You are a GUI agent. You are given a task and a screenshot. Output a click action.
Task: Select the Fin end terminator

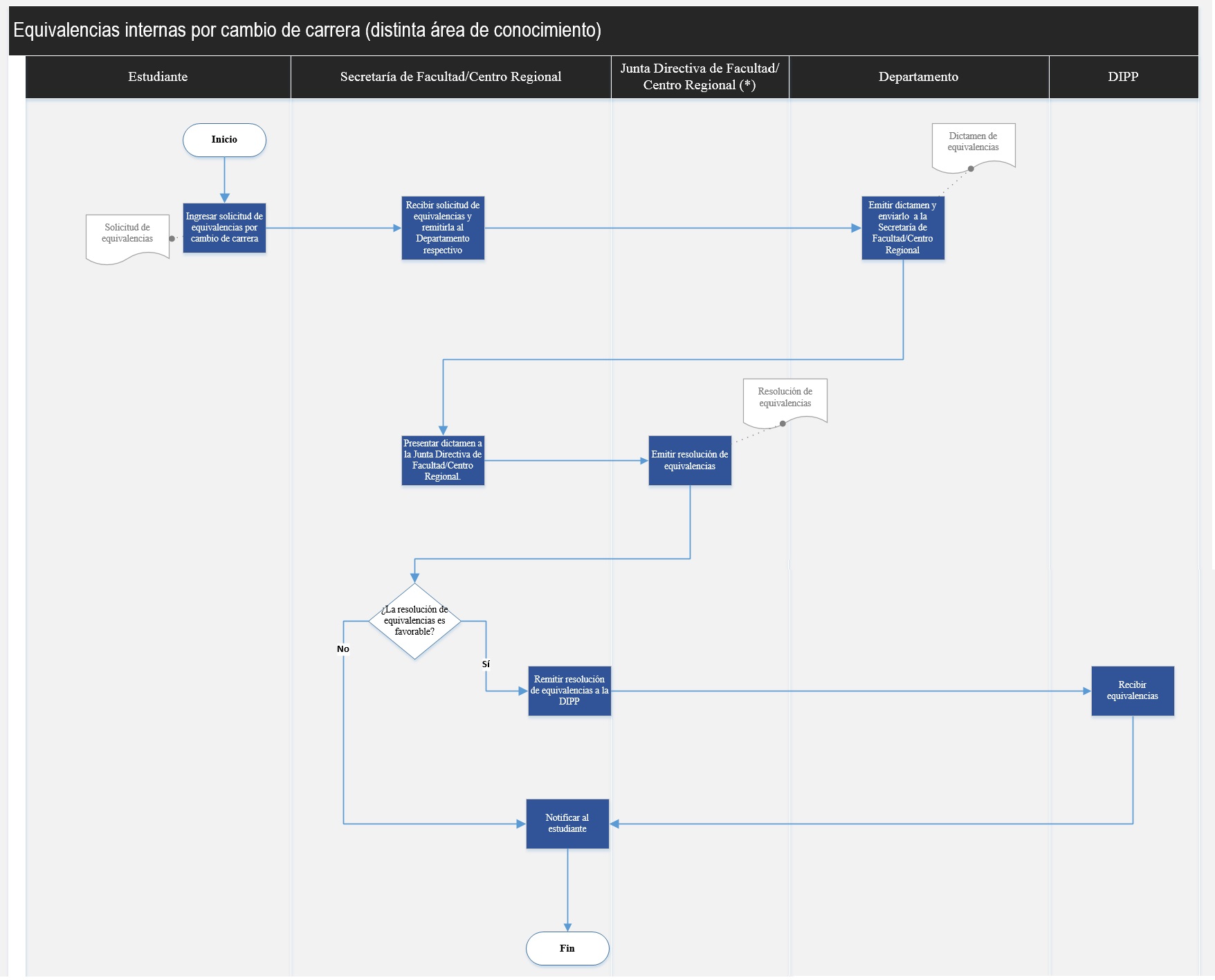click(567, 948)
